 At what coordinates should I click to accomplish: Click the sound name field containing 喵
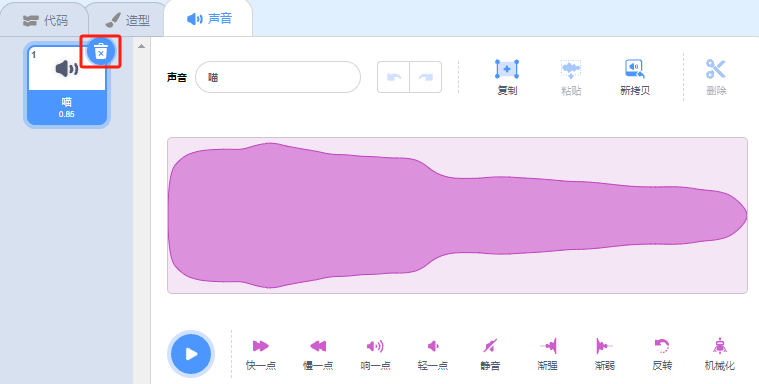point(278,77)
